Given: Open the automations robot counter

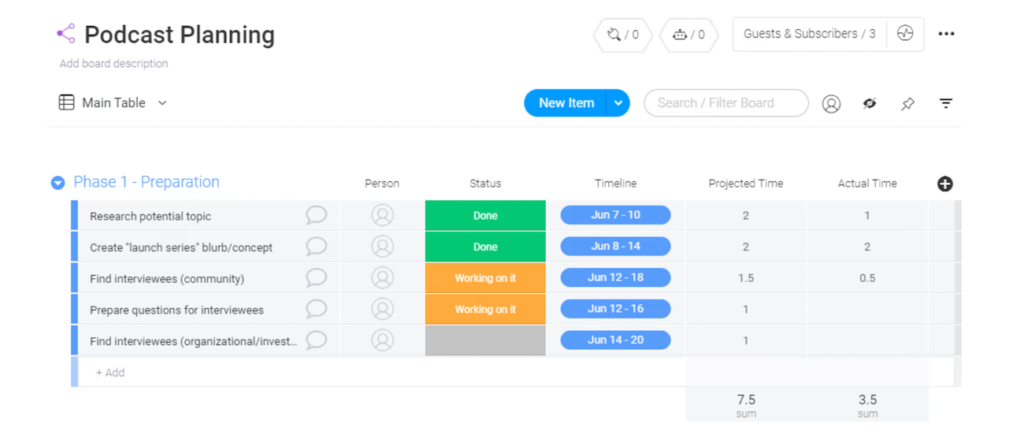Looking at the screenshot, I should coord(688,35).
